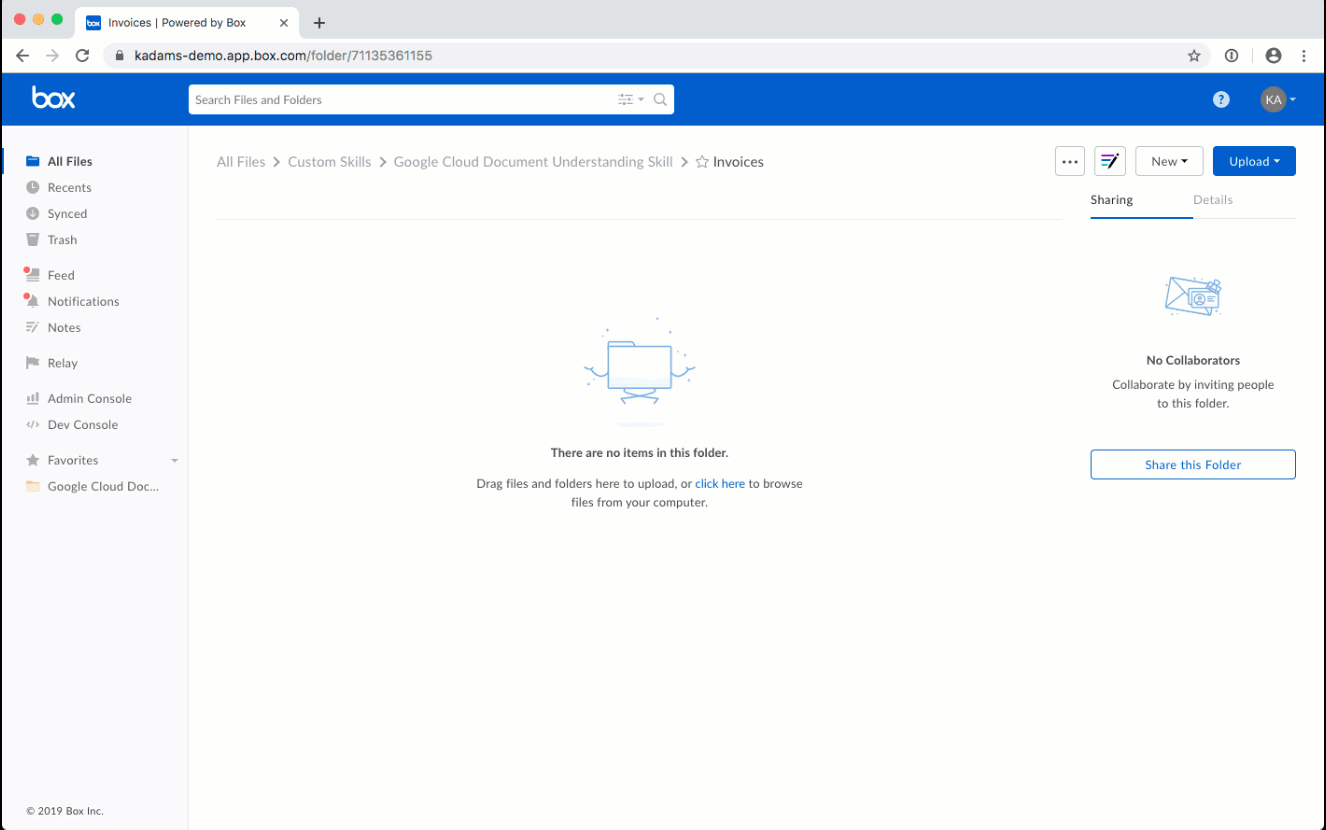Open the New dropdown button
Screen dimensions: 1326x830
pyautogui.click(x=1169, y=161)
